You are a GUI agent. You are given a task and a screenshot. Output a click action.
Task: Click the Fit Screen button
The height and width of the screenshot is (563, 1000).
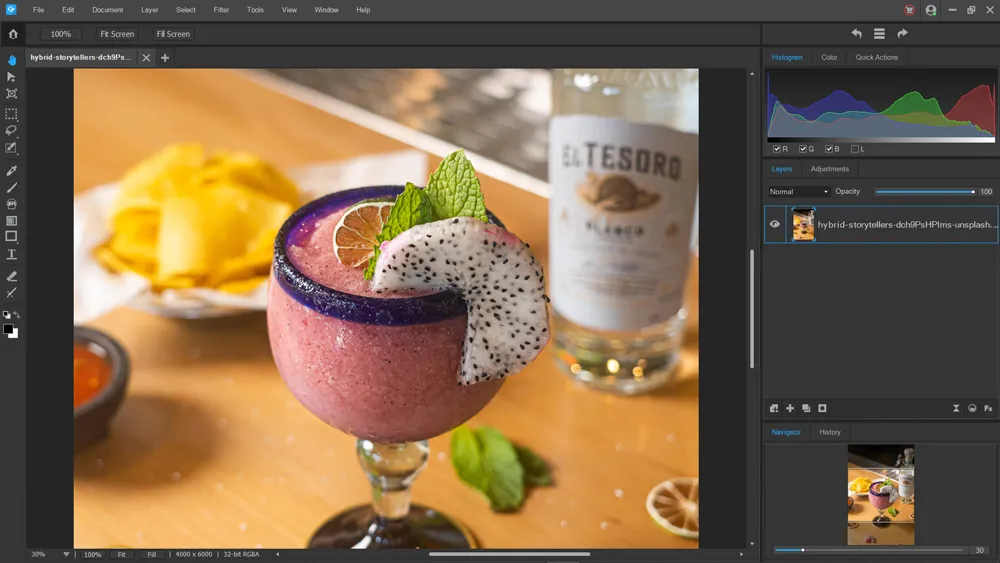[x=117, y=34]
